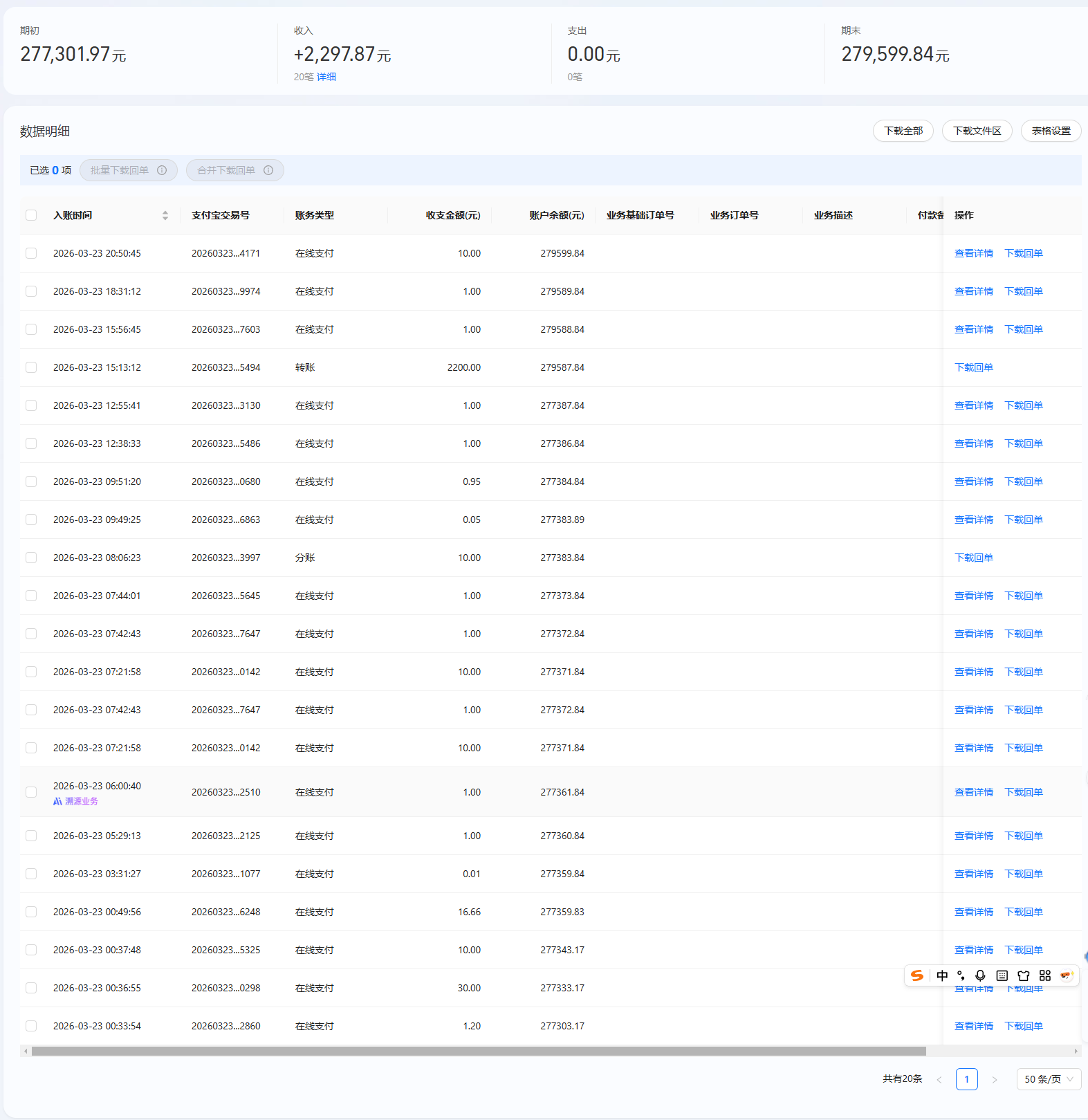
Task: Toggle select-all checkbox in table header
Action: [31, 215]
